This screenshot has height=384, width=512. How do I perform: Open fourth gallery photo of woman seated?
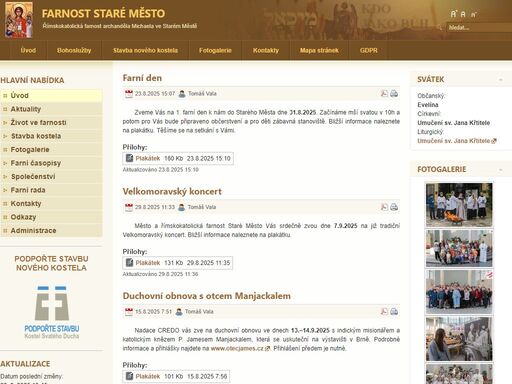[x=459, y=339]
